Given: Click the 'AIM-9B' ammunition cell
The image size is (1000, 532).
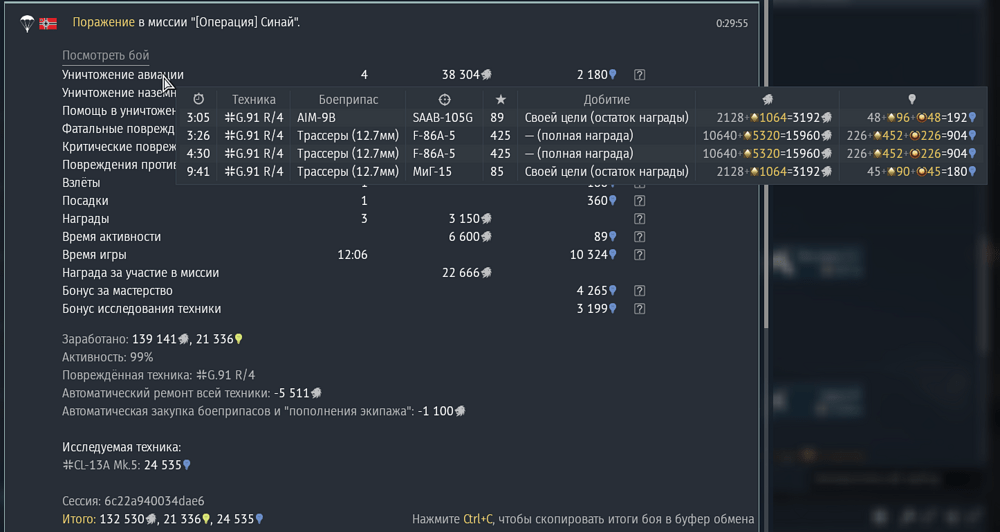Looking at the screenshot, I should pyautogui.click(x=315, y=117).
